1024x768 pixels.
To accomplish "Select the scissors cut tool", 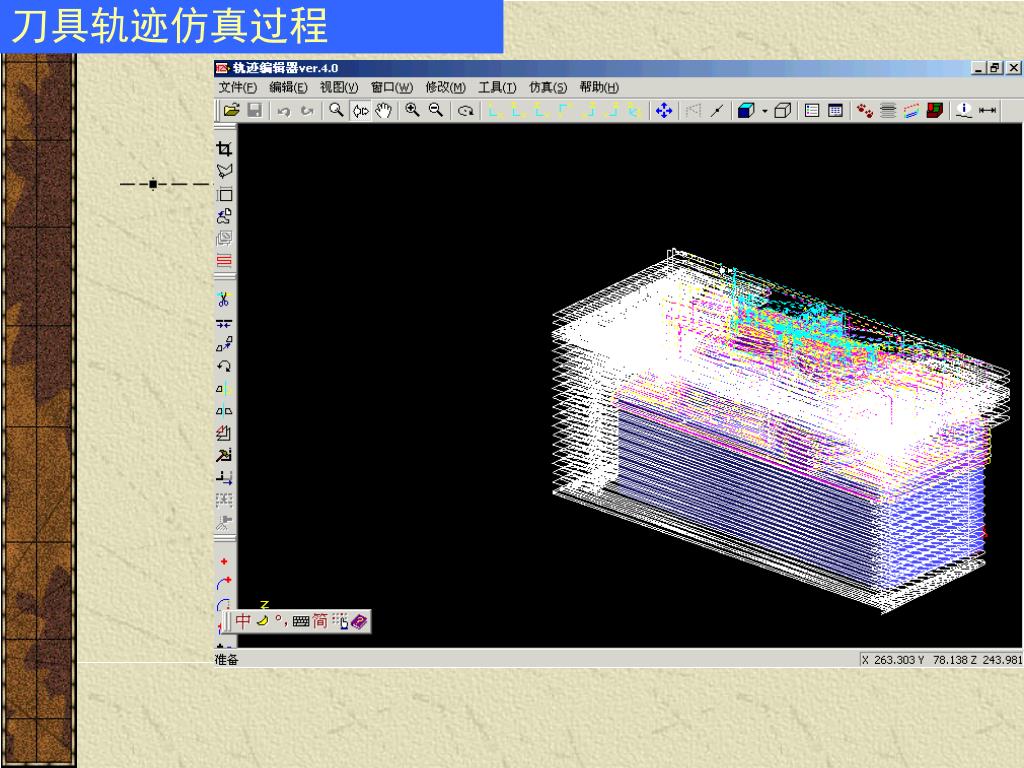I will coord(224,300).
